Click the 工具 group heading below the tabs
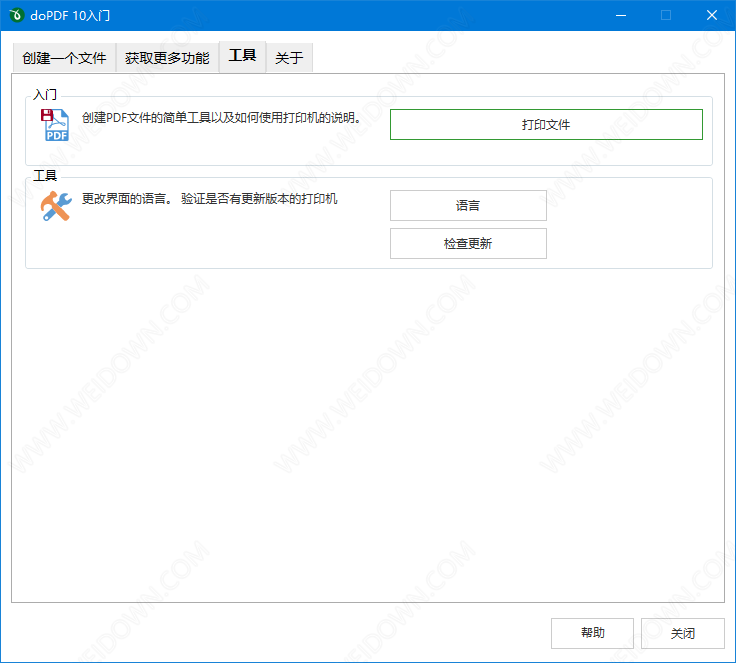Image resolution: width=736 pixels, height=663 pixels. (45, 176)
